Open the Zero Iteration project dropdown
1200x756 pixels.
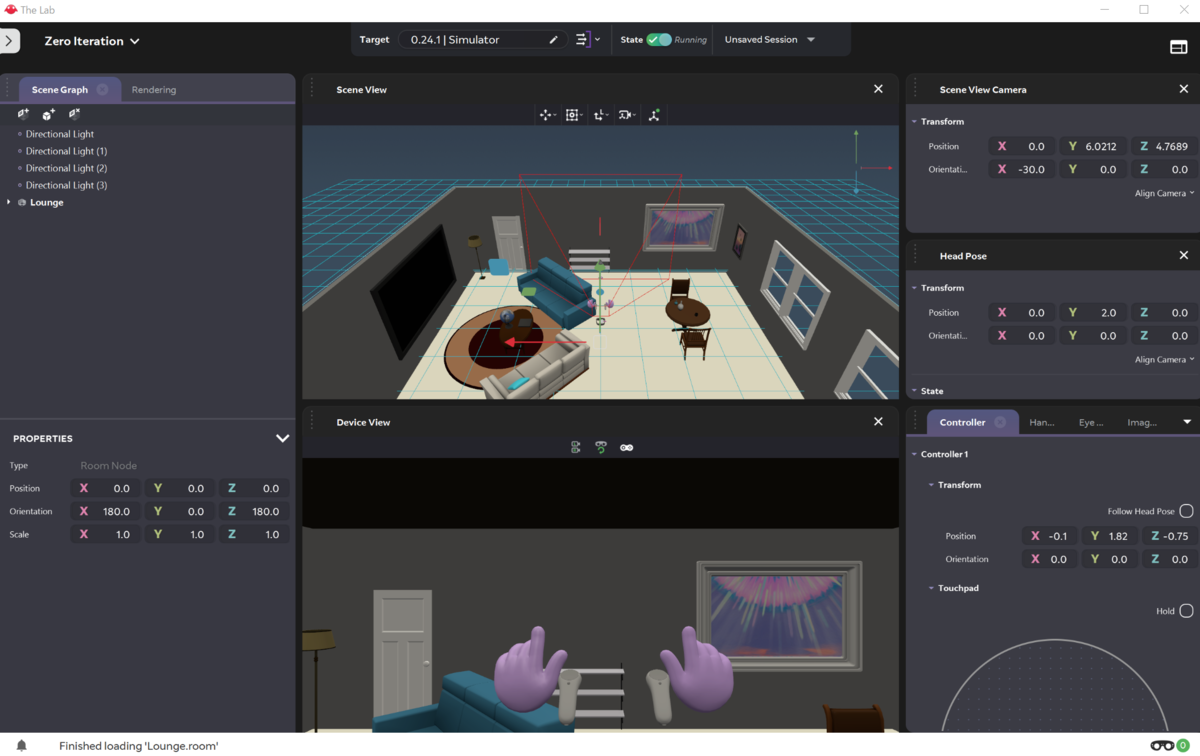[x=92, y=41]
